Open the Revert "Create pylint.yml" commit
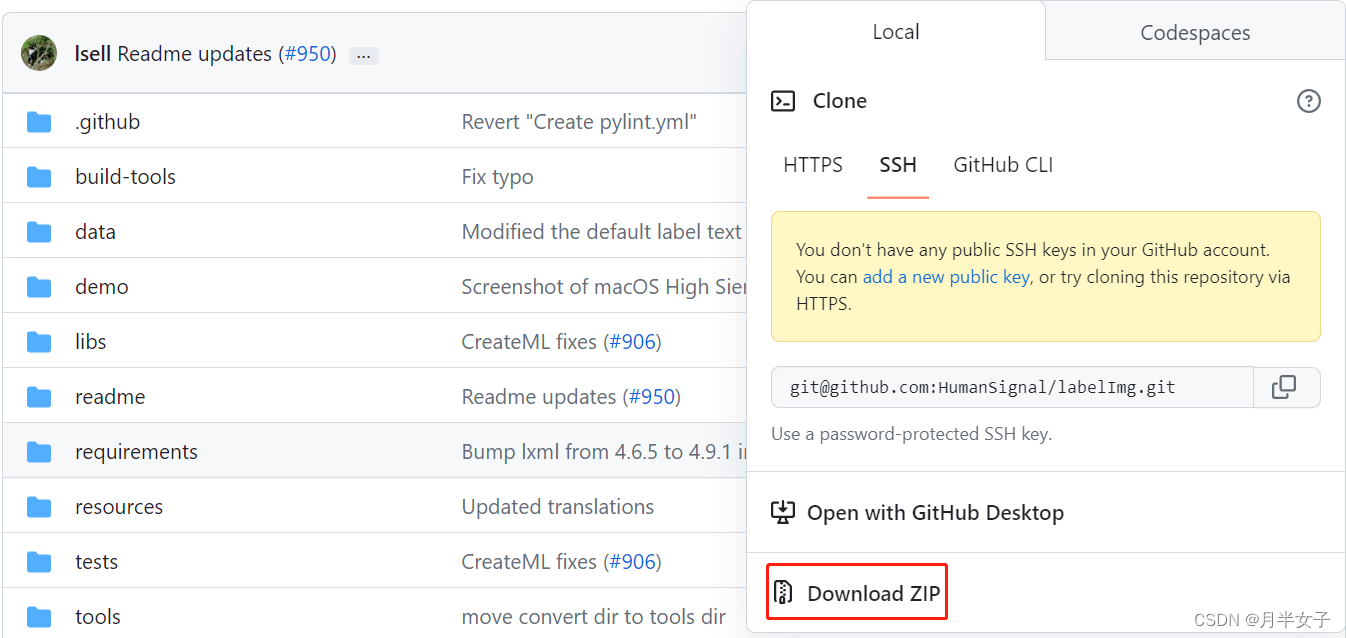Screen dimensions: 1346x638 tap(579, 122)
